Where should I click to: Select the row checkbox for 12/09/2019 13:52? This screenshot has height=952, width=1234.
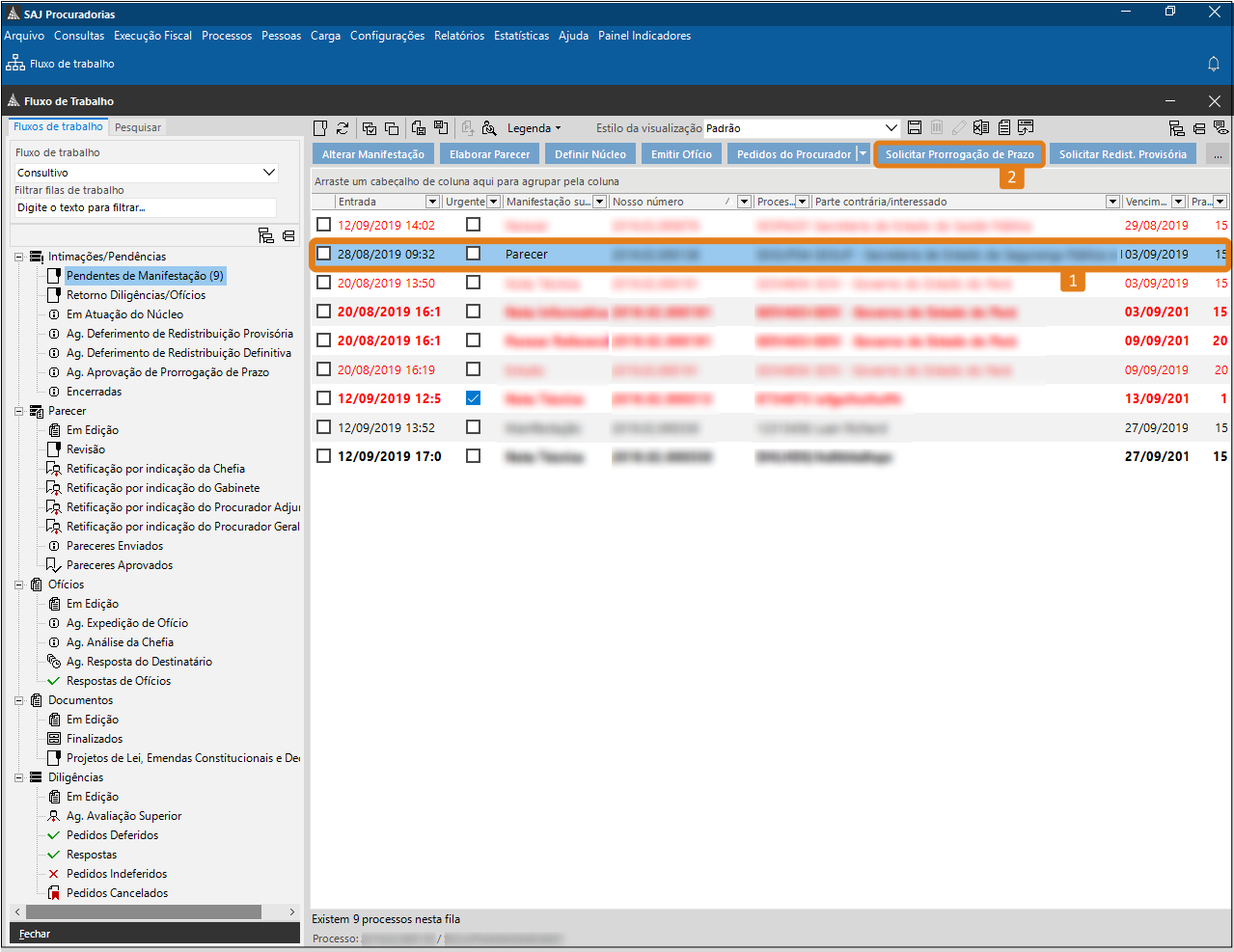(x=324, y=427)
